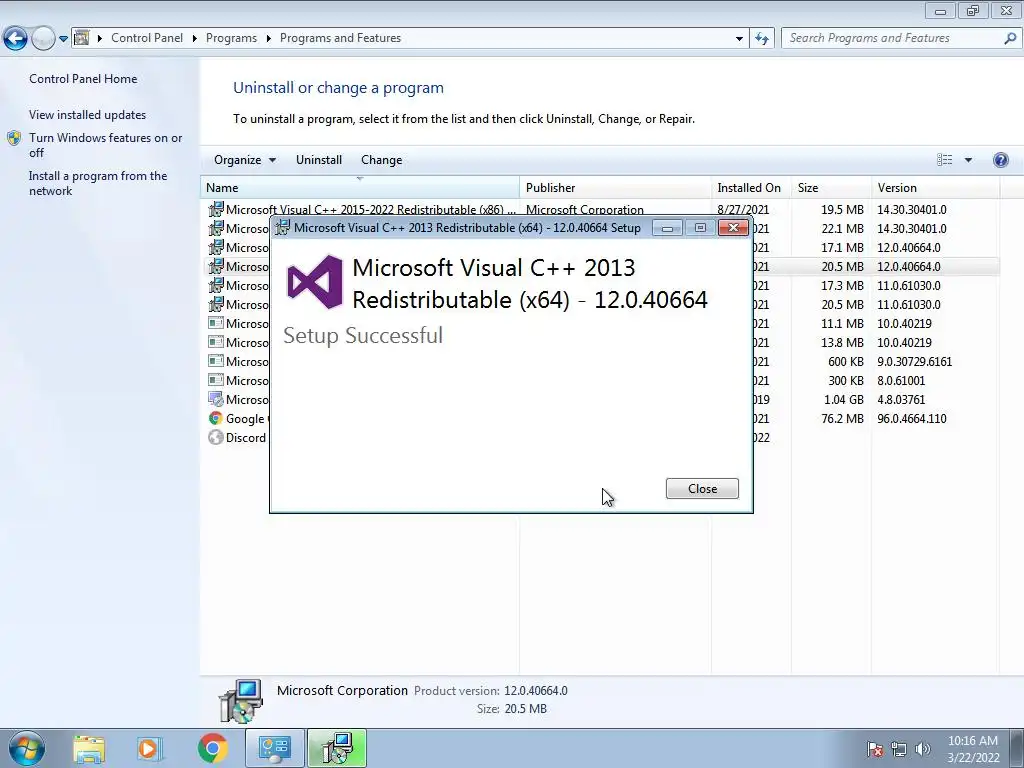Click the Visual Studio logo in setup dialog
This screenshot has height=768, width=1024.
point(315,281)
